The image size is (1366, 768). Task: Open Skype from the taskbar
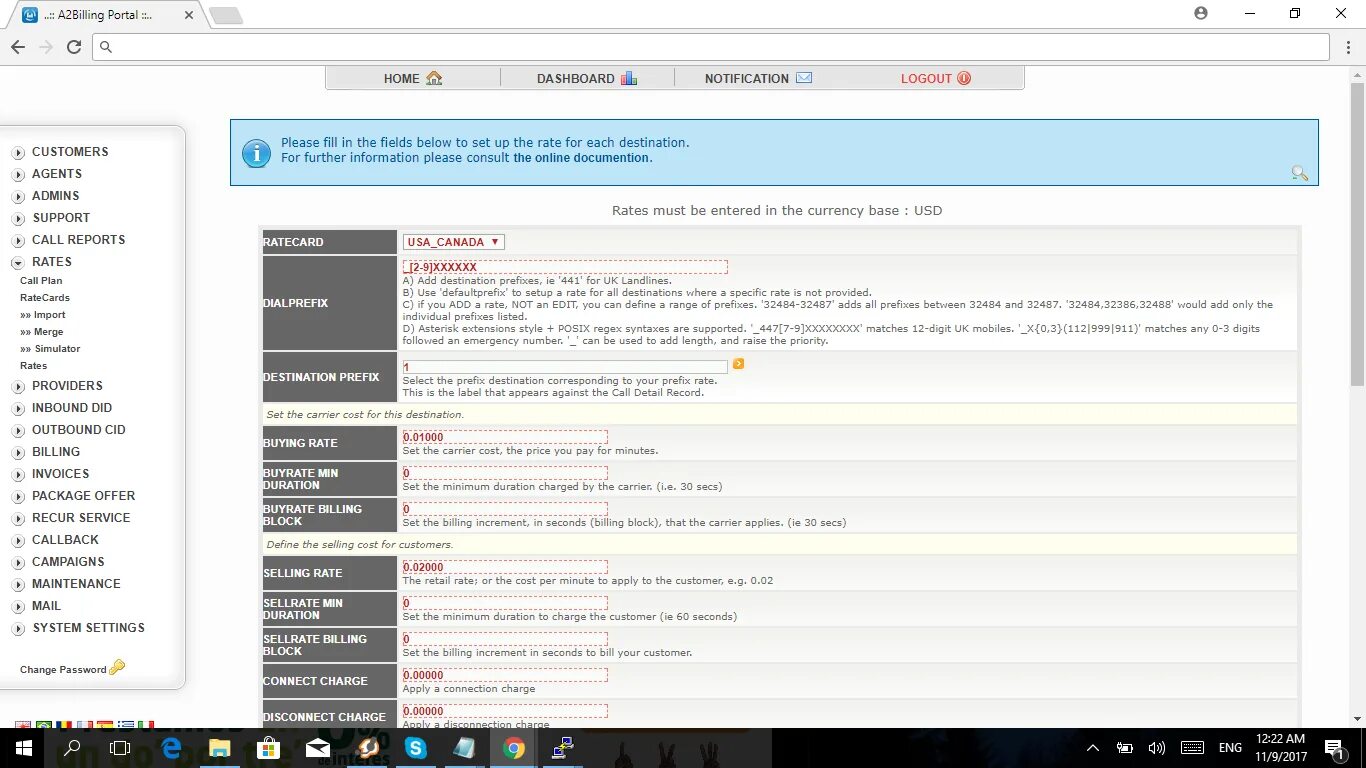click(416, 747)
